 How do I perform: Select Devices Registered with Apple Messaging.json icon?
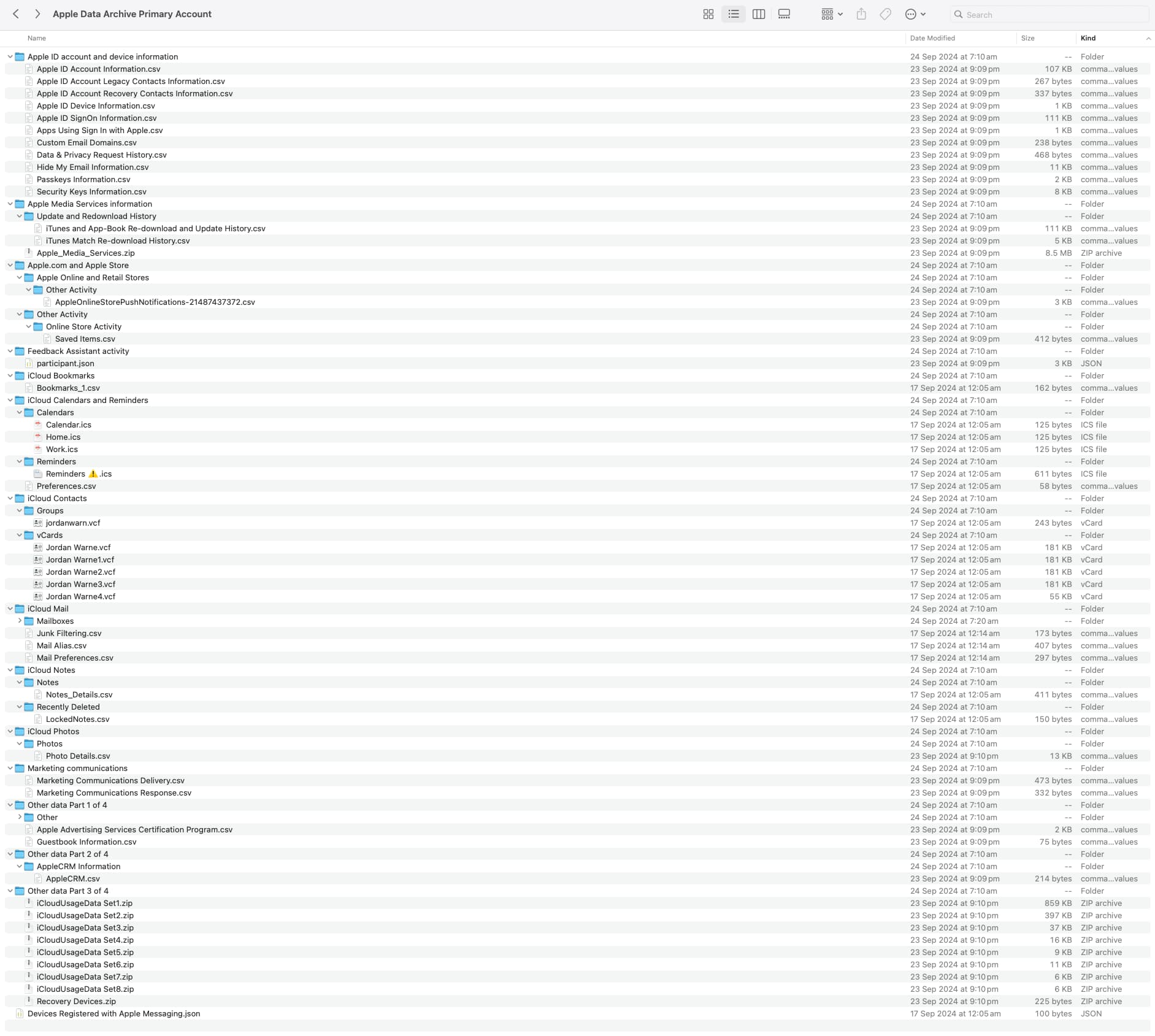(20, 1013)
